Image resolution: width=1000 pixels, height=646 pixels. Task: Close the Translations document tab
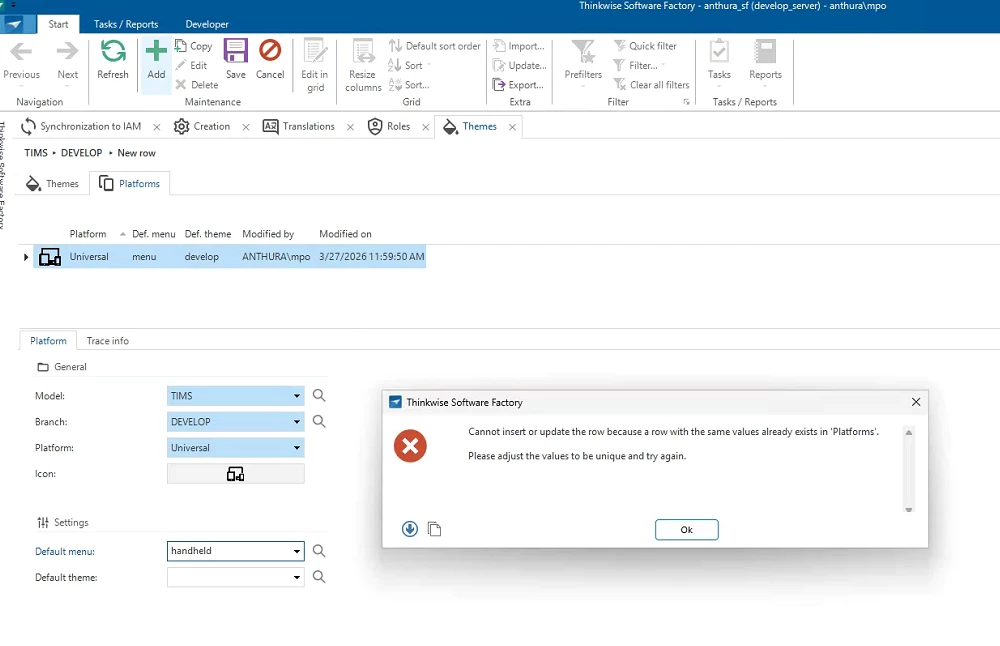point(350,127)
